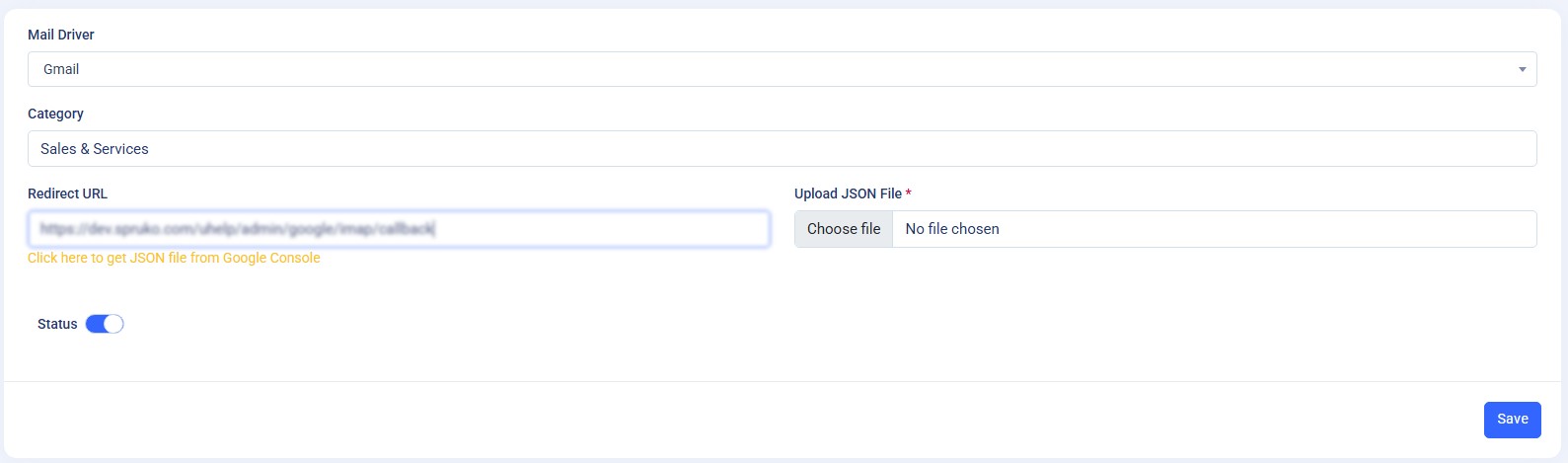The height and width of the screenshot is (463, 1568).
Task: Click the red required asterisk
Action: point(908,193)
